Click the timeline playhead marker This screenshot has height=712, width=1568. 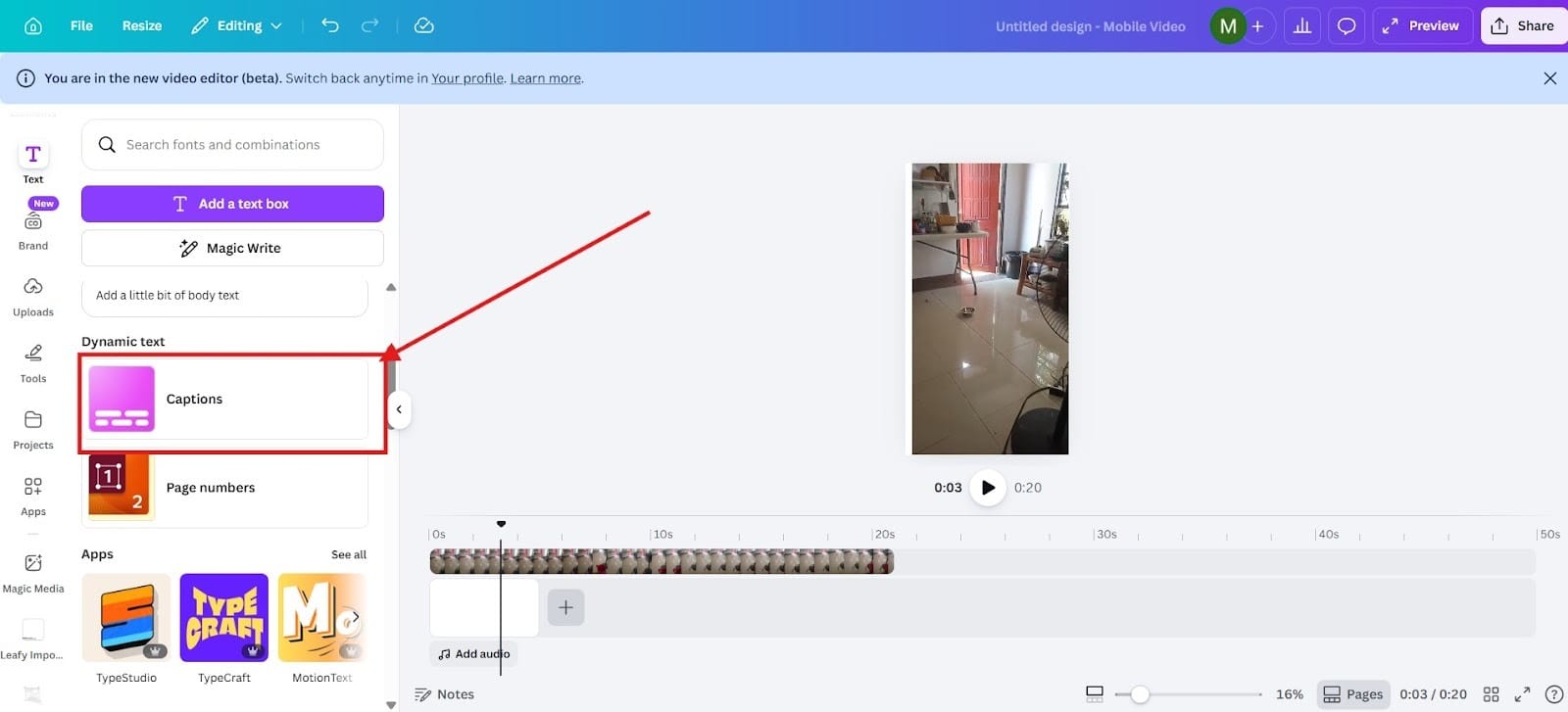click(x=501, y=524)
